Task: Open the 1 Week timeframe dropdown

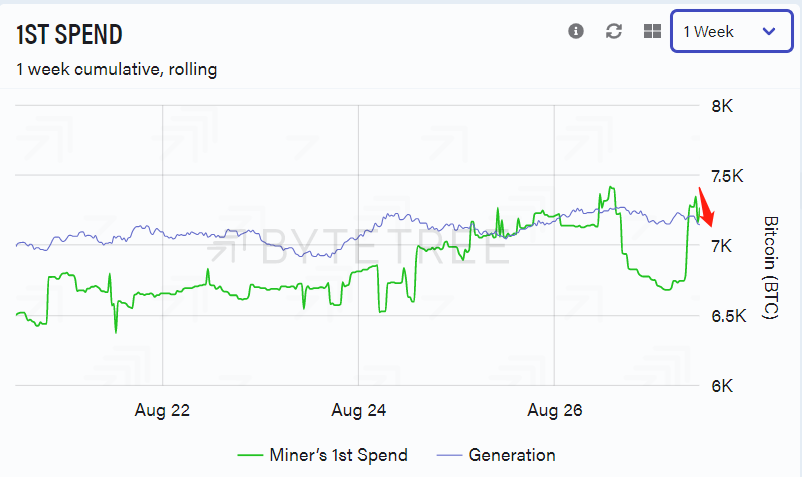Action: 731,31
